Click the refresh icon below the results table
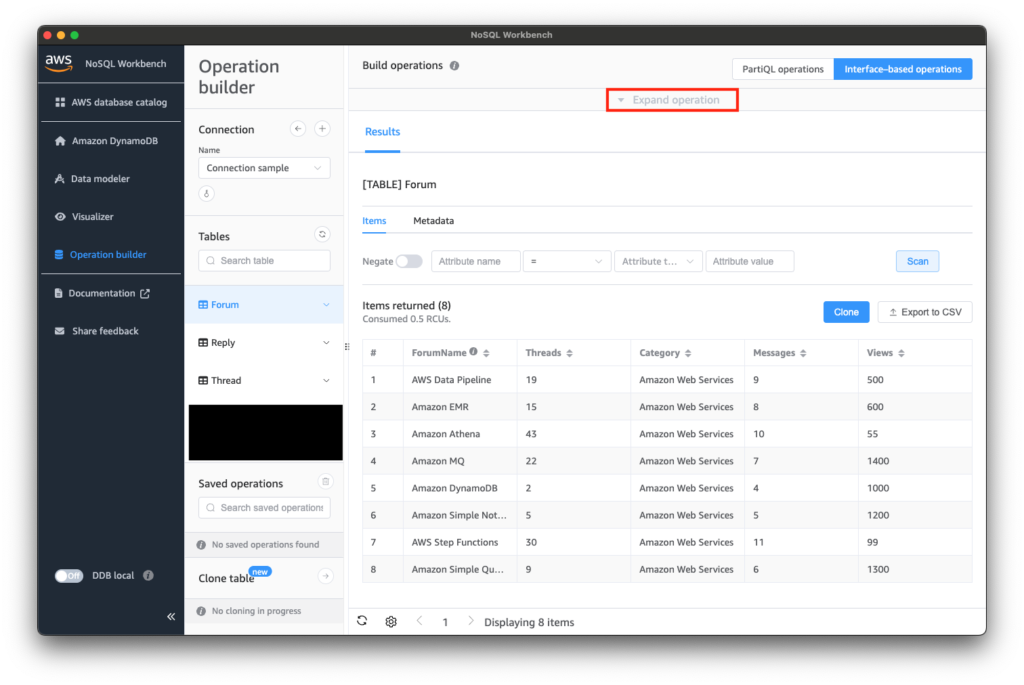 tap(362, 621)
